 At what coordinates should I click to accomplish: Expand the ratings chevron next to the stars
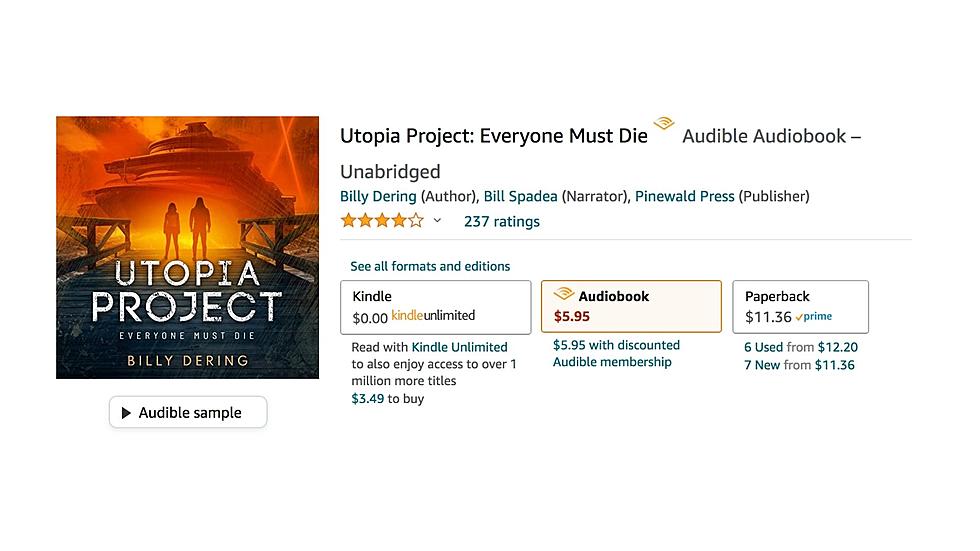pyautogui.click(x=438, y=221)
